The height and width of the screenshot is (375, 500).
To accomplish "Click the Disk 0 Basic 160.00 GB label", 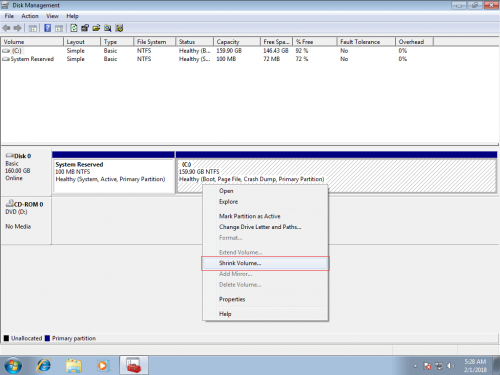I will pos(26,172).
